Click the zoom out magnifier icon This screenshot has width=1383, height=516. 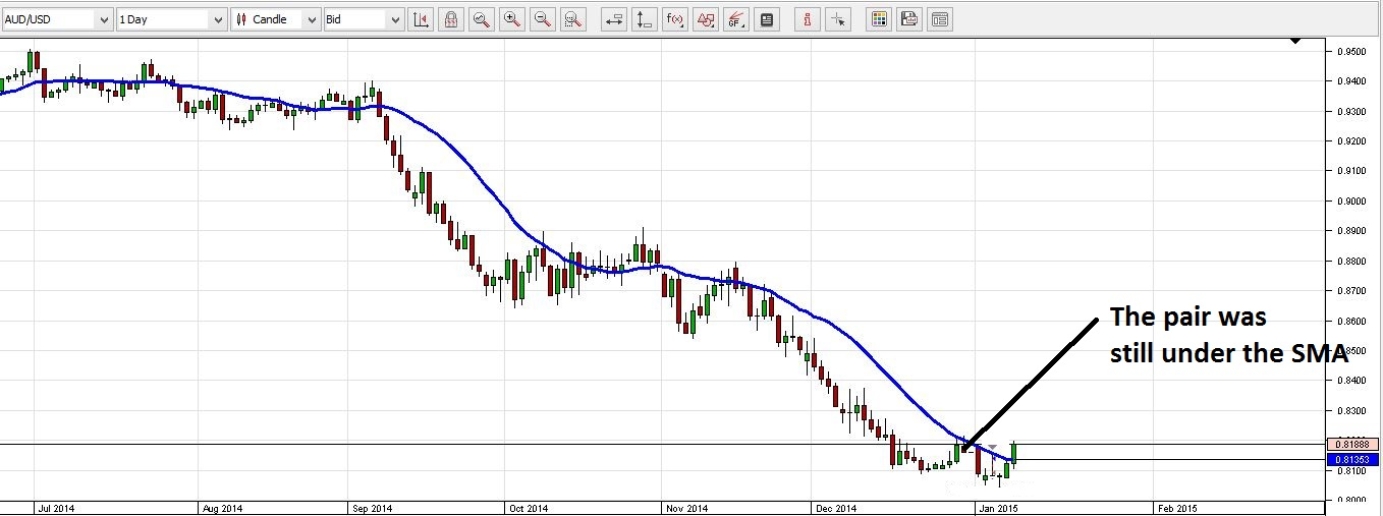point(543,19)
